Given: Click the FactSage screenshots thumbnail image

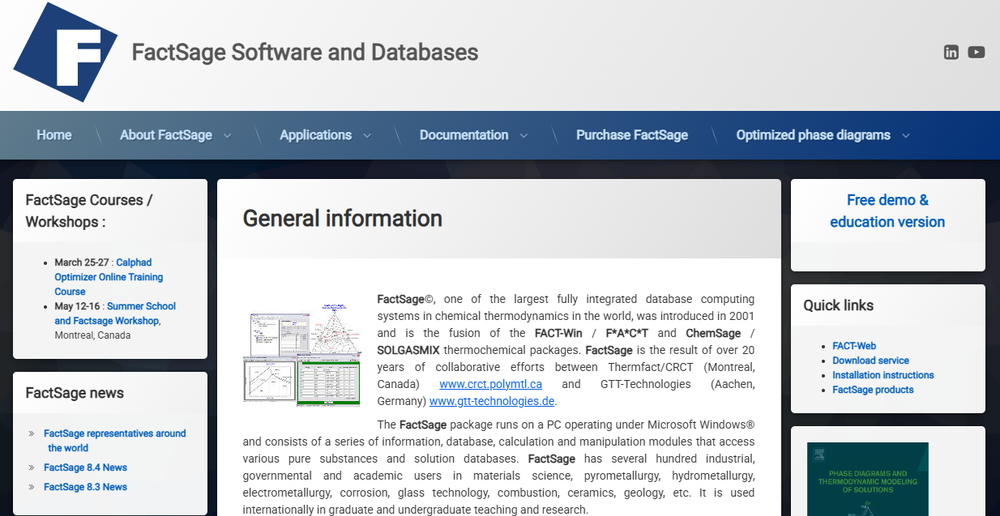Looking at the screenshot, I should [302, 355].
